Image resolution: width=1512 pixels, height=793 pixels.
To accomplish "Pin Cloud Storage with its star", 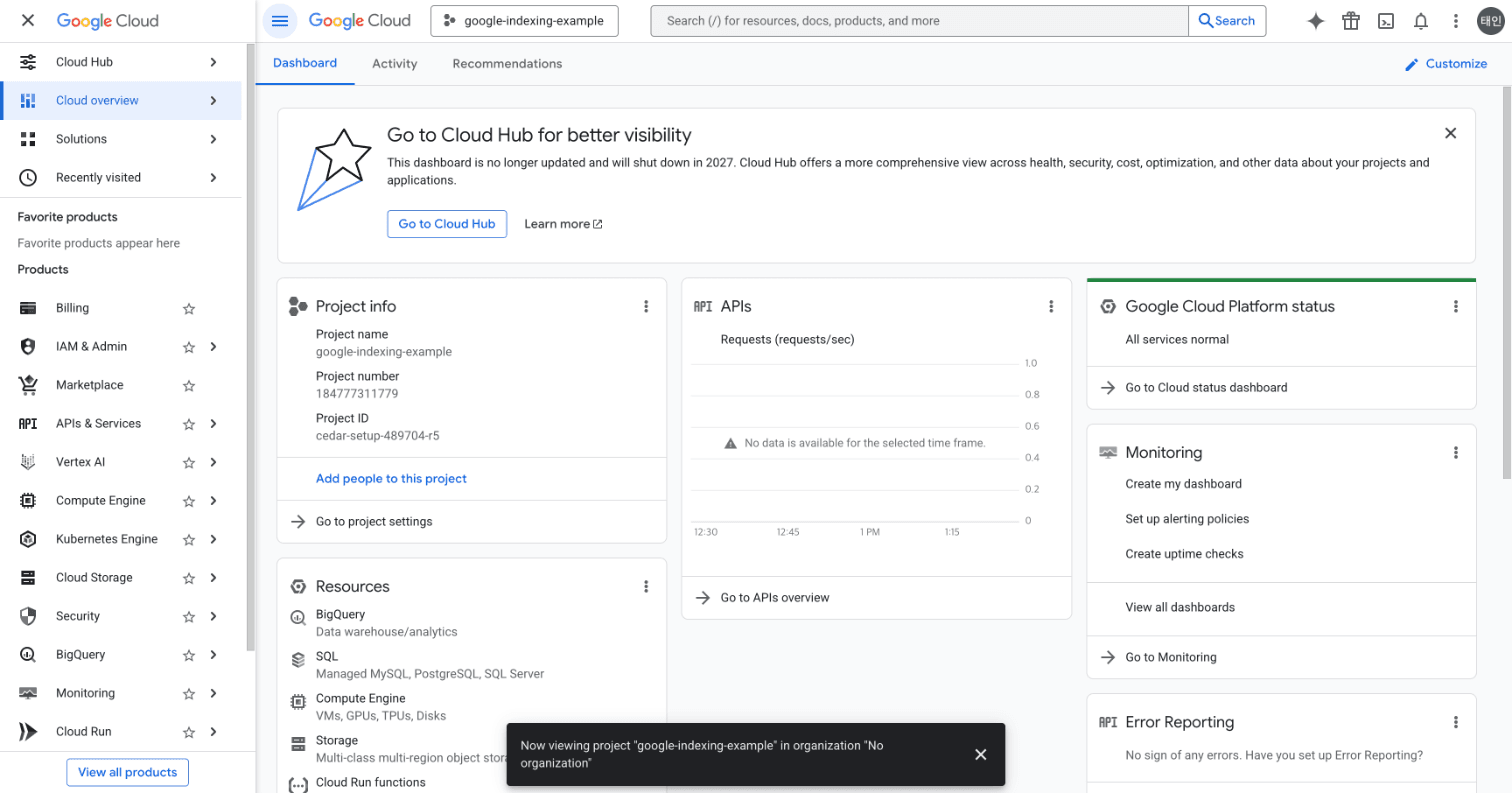I will click(189, 578).
